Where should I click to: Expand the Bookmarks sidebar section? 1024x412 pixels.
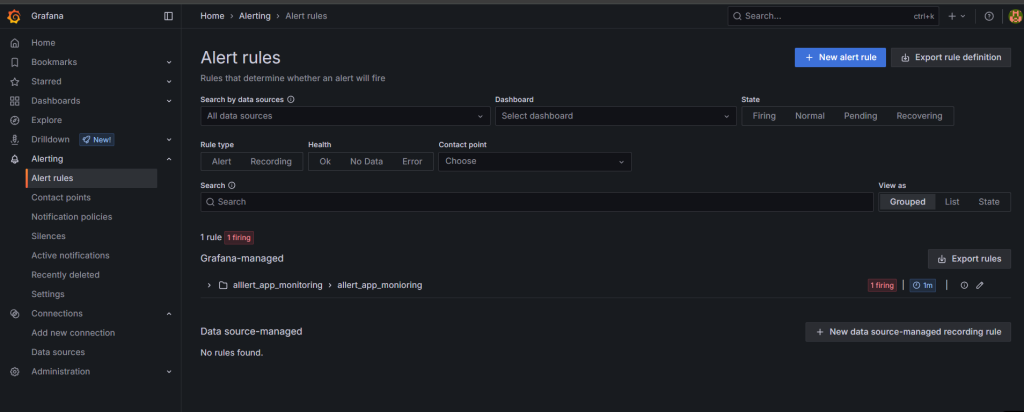click(x=168, y=62)
